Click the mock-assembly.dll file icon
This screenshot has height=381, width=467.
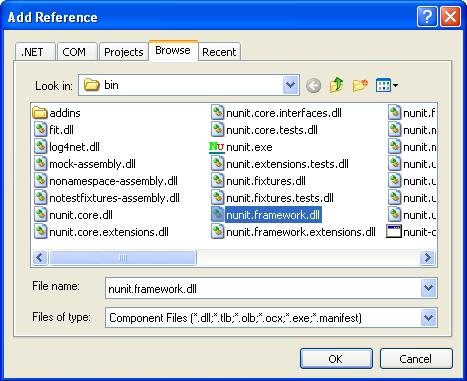click(x=41, y=163)
